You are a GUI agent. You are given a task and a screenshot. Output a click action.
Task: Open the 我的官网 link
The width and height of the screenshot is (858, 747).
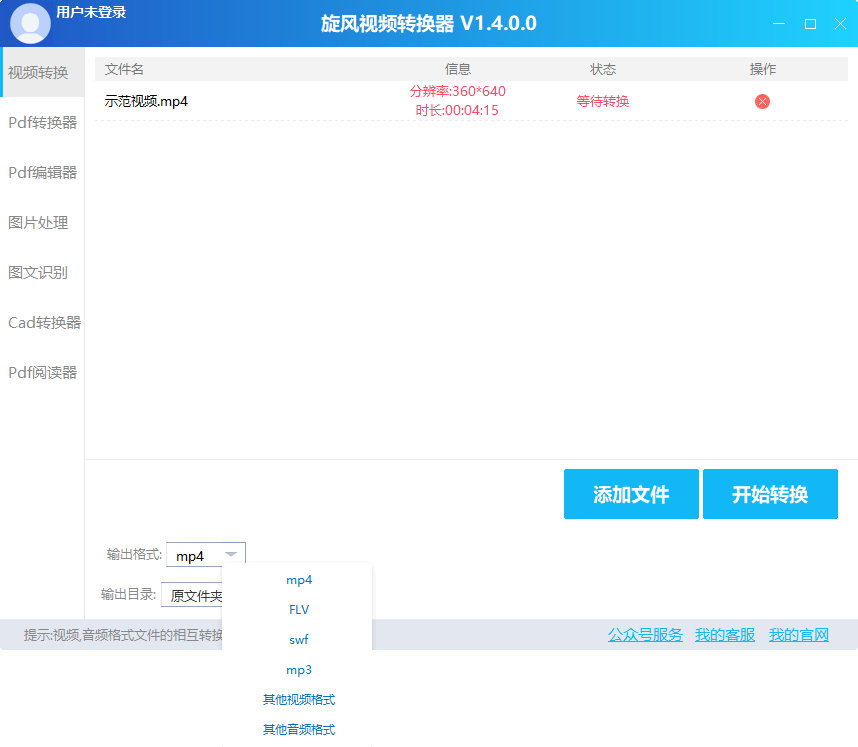pyautogui.click(x=799, y=635)
